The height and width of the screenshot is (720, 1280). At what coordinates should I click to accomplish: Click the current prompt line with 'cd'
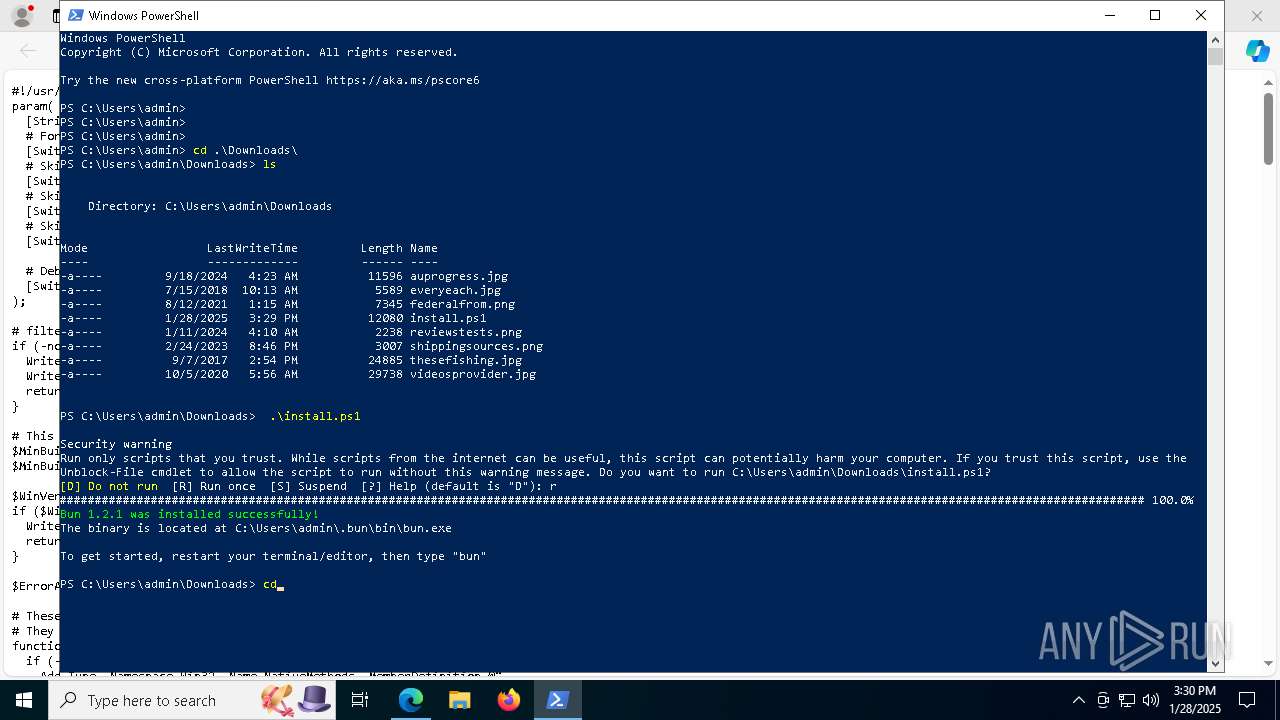tap(172, 584)
